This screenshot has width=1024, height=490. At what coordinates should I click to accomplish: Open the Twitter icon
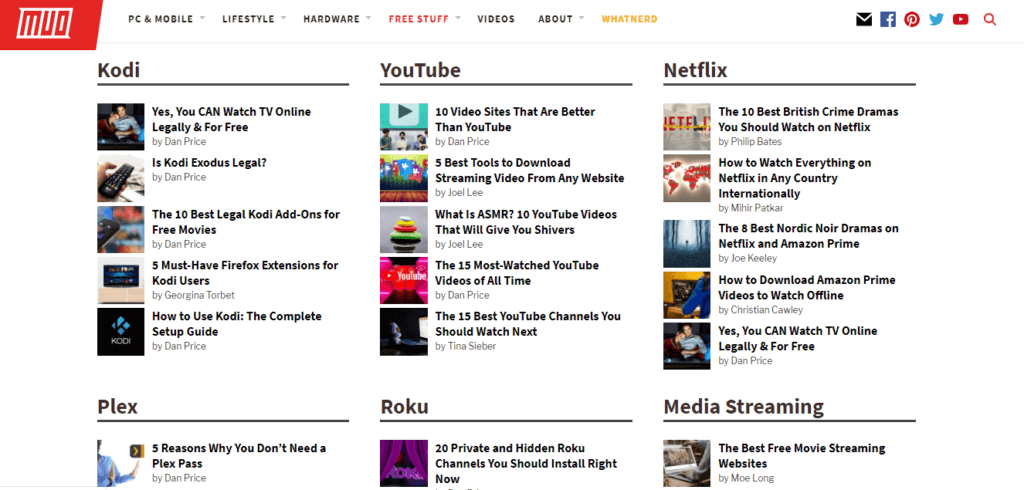tap(936, 20)
